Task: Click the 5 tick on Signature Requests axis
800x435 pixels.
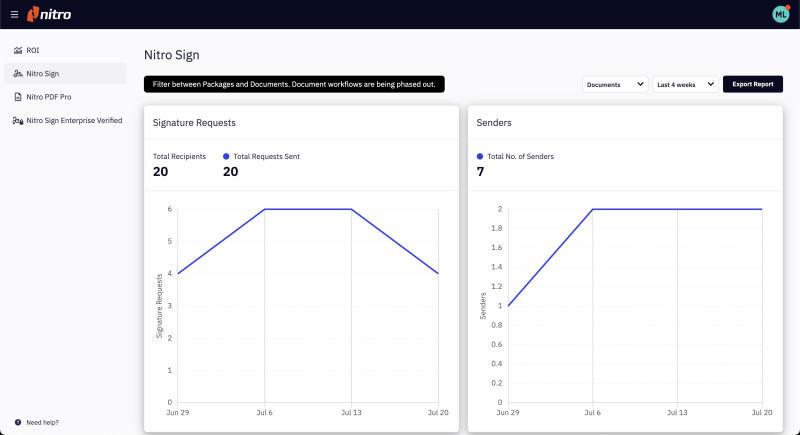Action: pyautogui.click(x=170, y=241)
